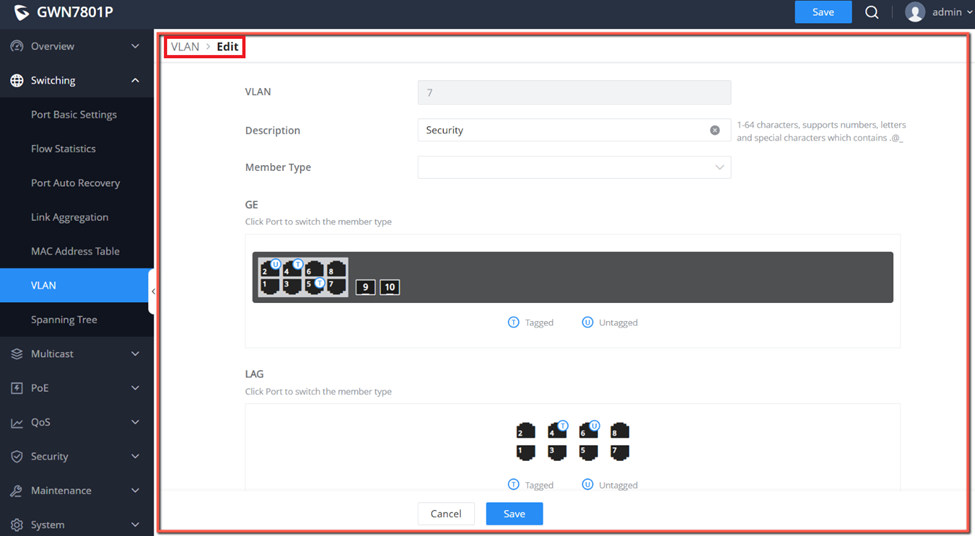Screen dimensions: 975x536
Task: Click the search magnifier icon in header
Action: [x=872, y=12]
